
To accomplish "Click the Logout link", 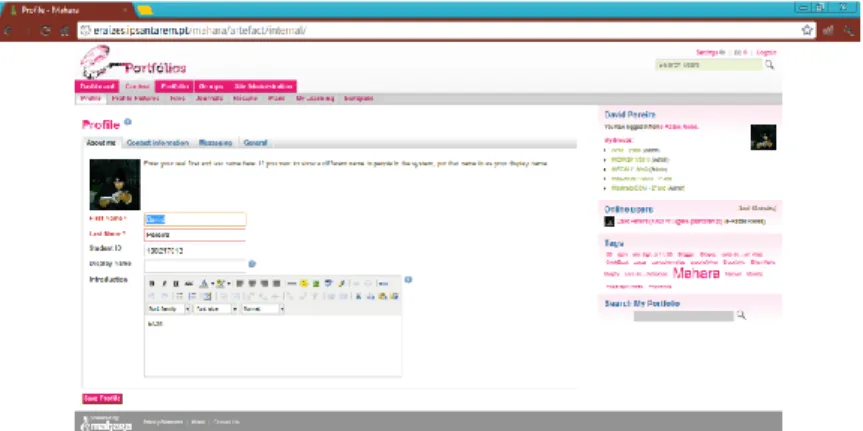I will [x=766, y=53].
